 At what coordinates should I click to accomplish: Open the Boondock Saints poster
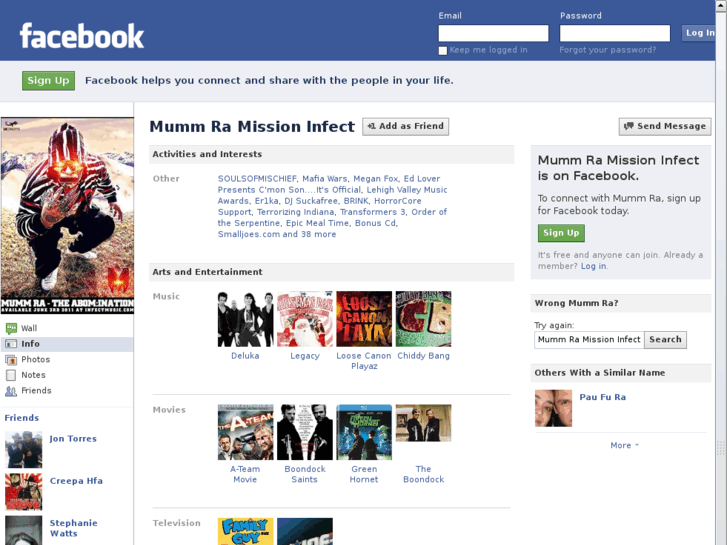pos(305,432)
